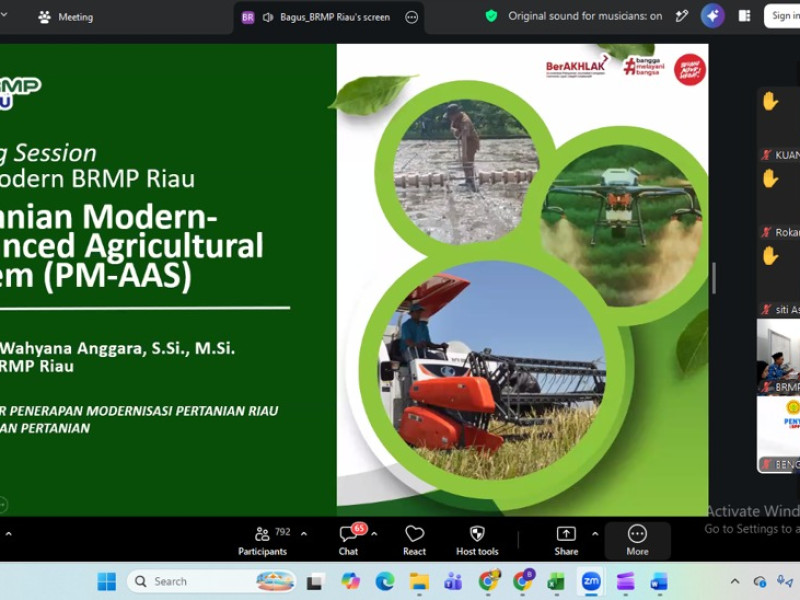This screenshot has width=800, height=600.
Task: Open the AI Companion sparkle icon
Action: click(x=713, y=16)
